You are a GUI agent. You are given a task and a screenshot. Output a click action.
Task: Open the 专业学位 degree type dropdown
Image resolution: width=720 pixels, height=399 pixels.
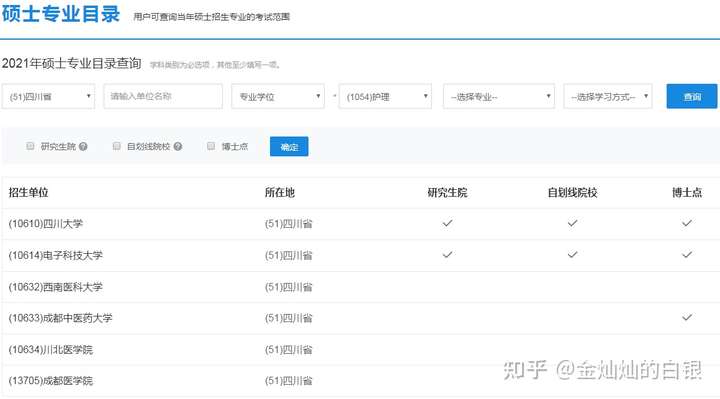click(x=278, y=96)
